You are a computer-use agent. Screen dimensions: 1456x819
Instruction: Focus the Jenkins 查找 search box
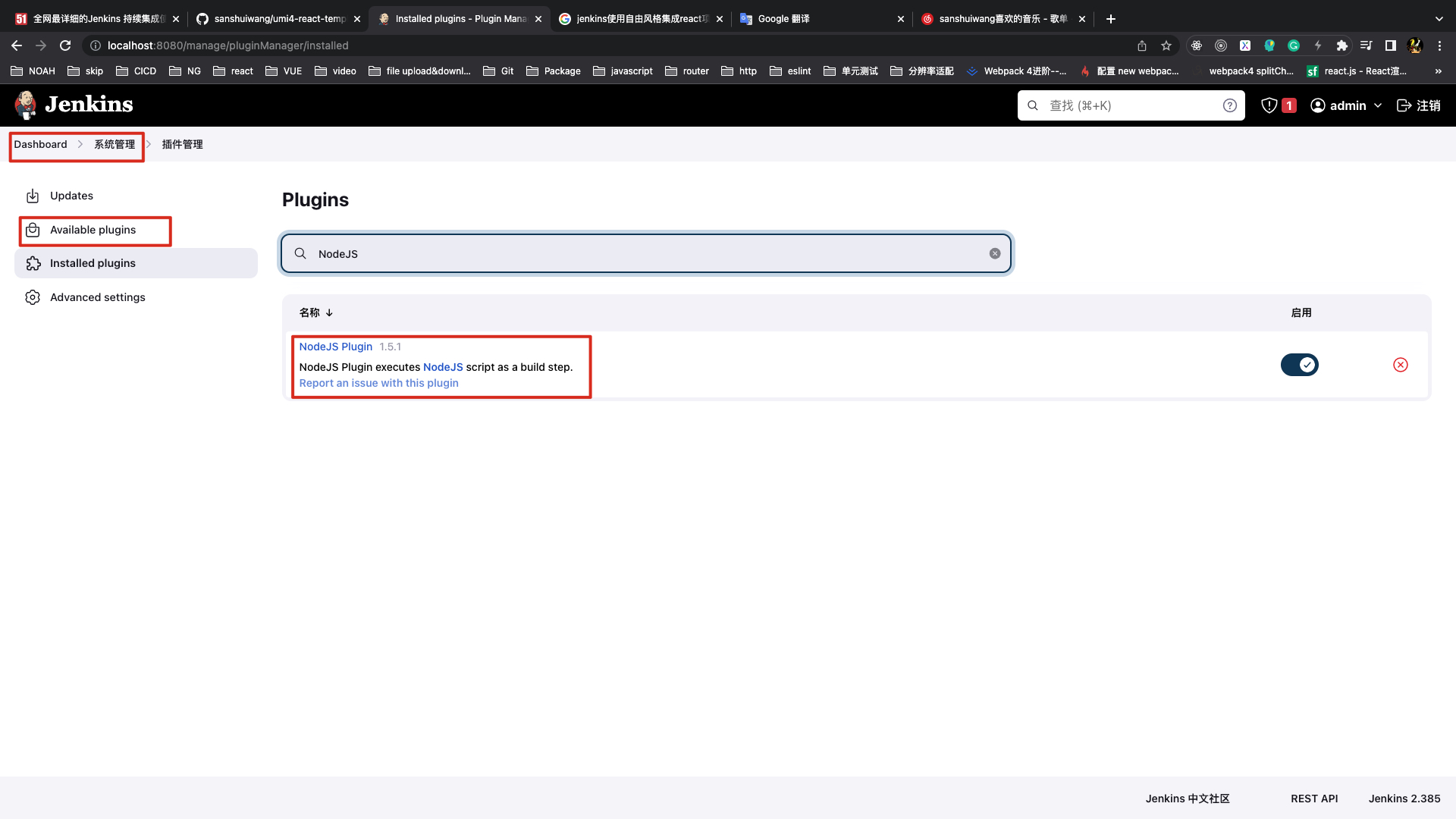(1131, 105)
